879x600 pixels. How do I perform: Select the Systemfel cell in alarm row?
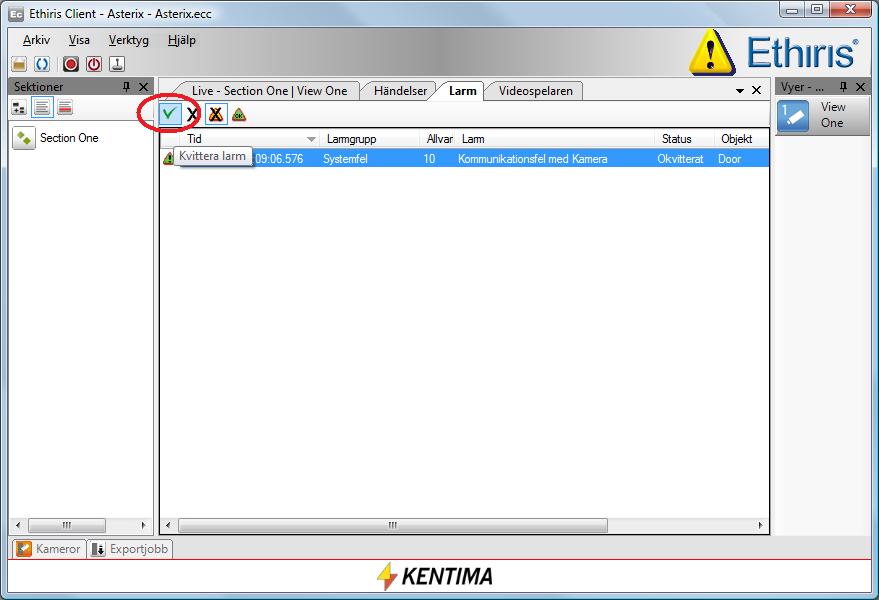coord(345,159)
